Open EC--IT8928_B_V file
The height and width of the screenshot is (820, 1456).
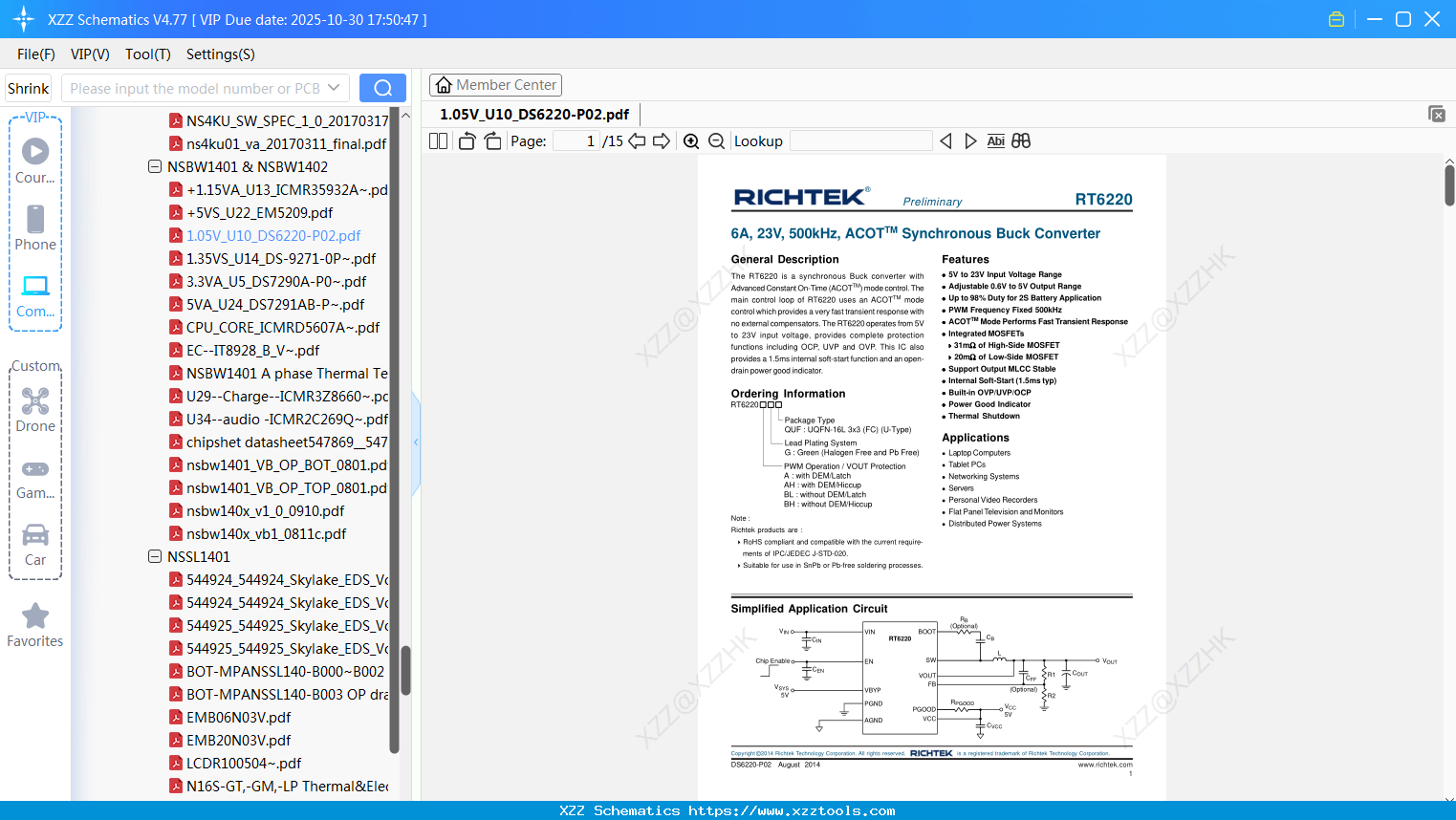pos(253,350)
